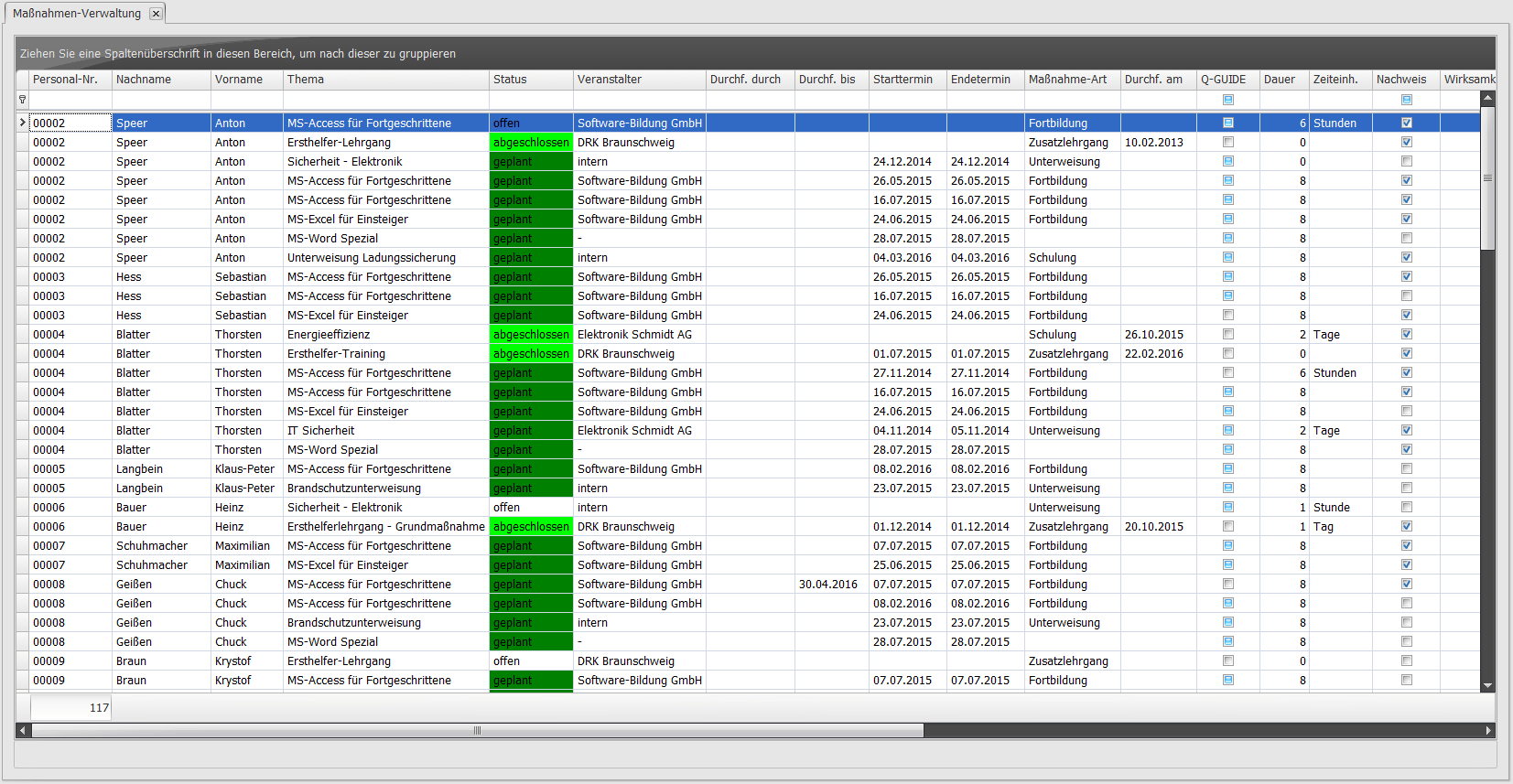
Task: Click the vertical scrollbar down arrow
Action: click(1487, 685)
